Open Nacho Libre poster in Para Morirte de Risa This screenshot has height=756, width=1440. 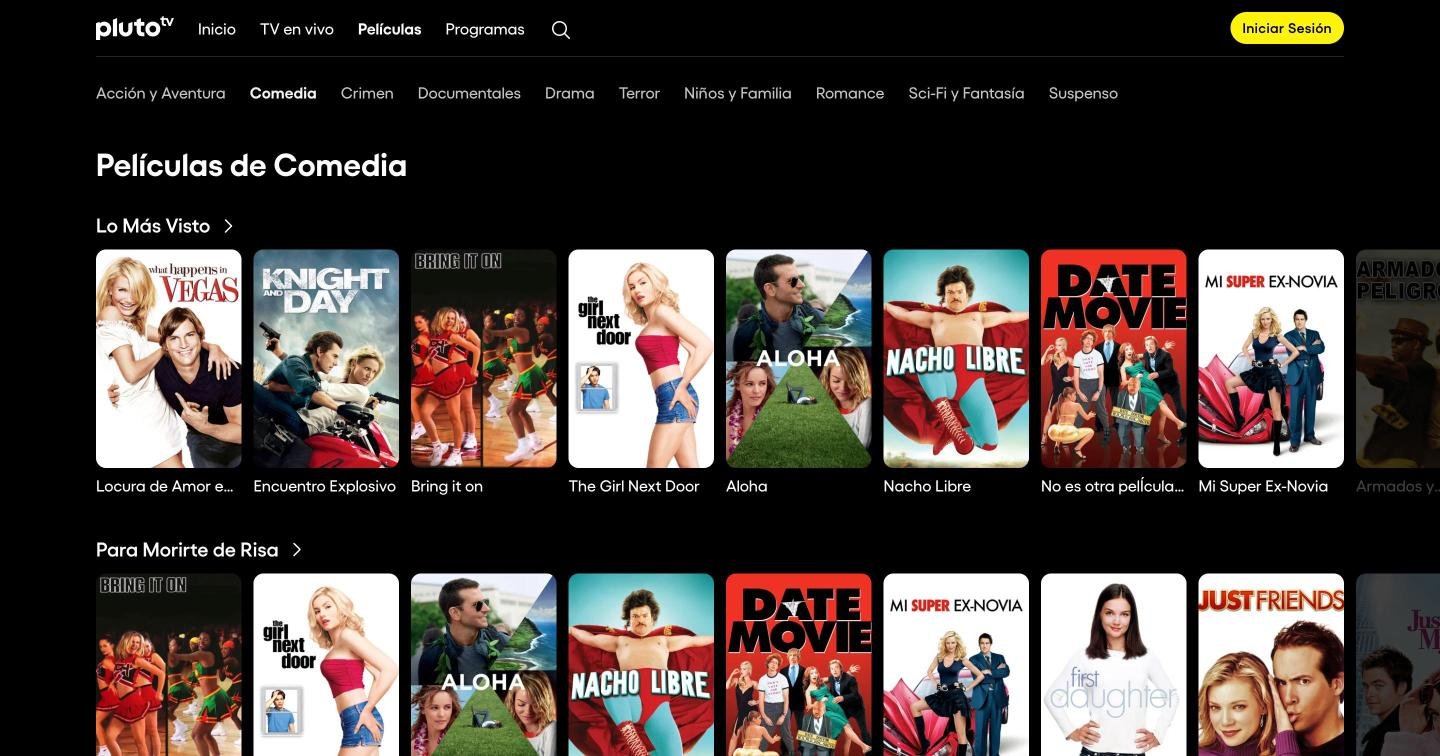641,664
